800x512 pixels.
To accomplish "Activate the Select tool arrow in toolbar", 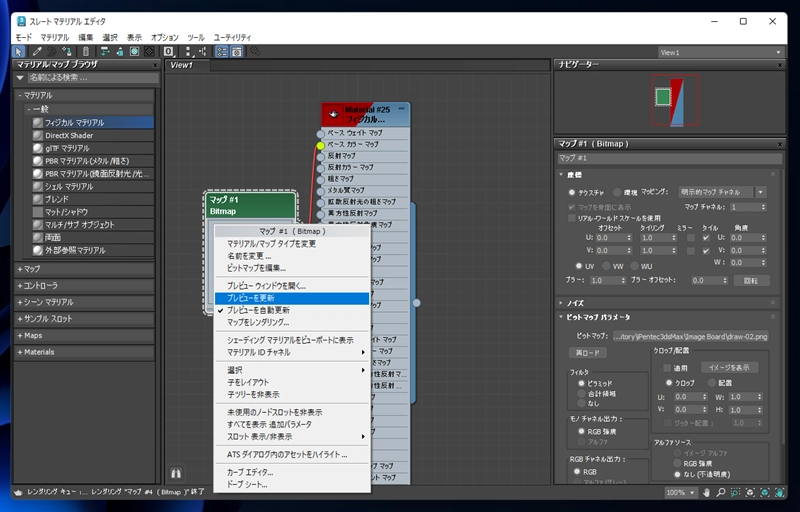I will 18,52.
